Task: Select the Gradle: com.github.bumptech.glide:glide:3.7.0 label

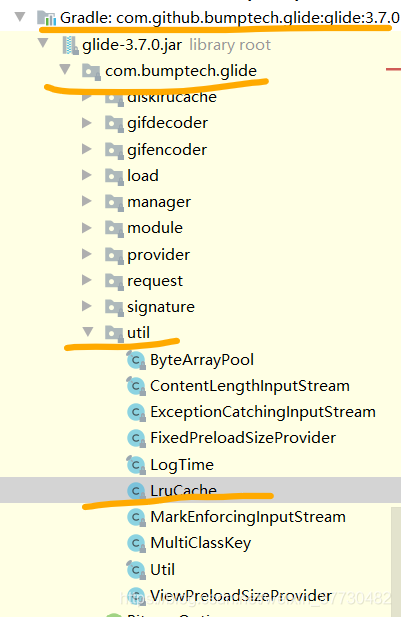Action: click(x=230, y=18)
